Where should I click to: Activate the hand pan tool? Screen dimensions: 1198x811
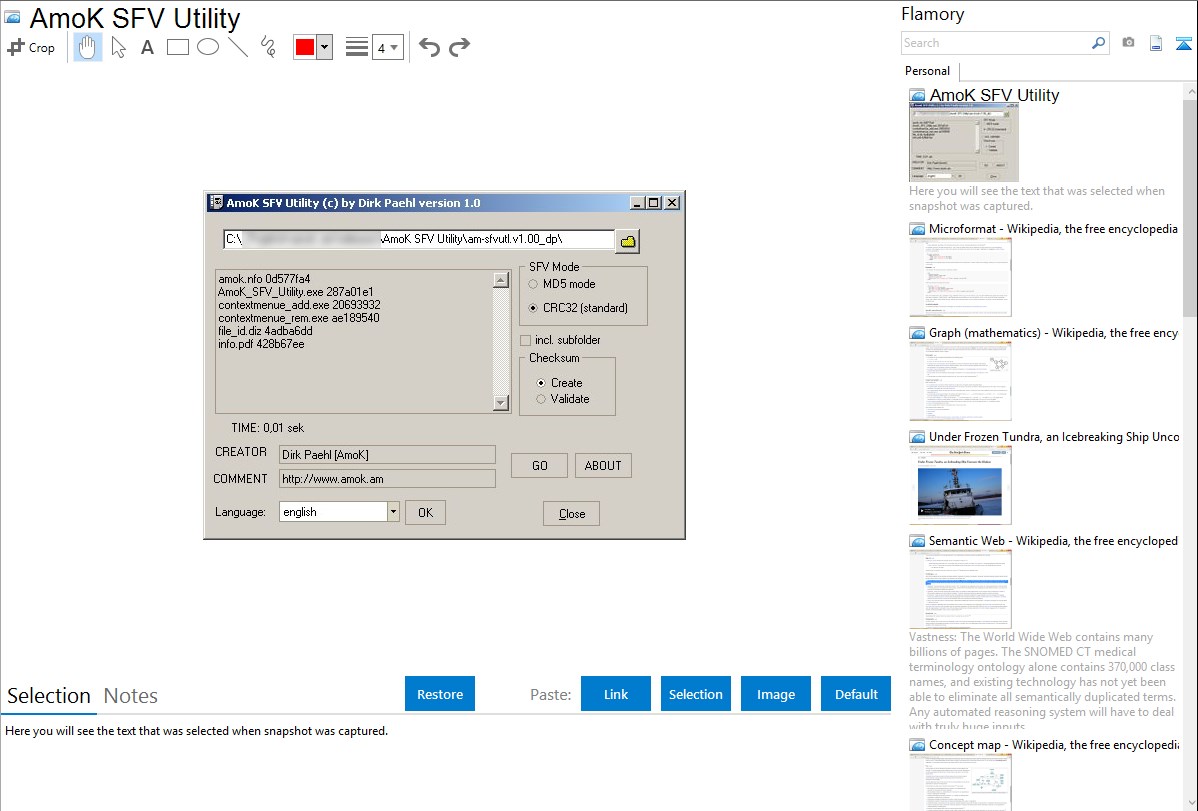(x=87, y=47)
